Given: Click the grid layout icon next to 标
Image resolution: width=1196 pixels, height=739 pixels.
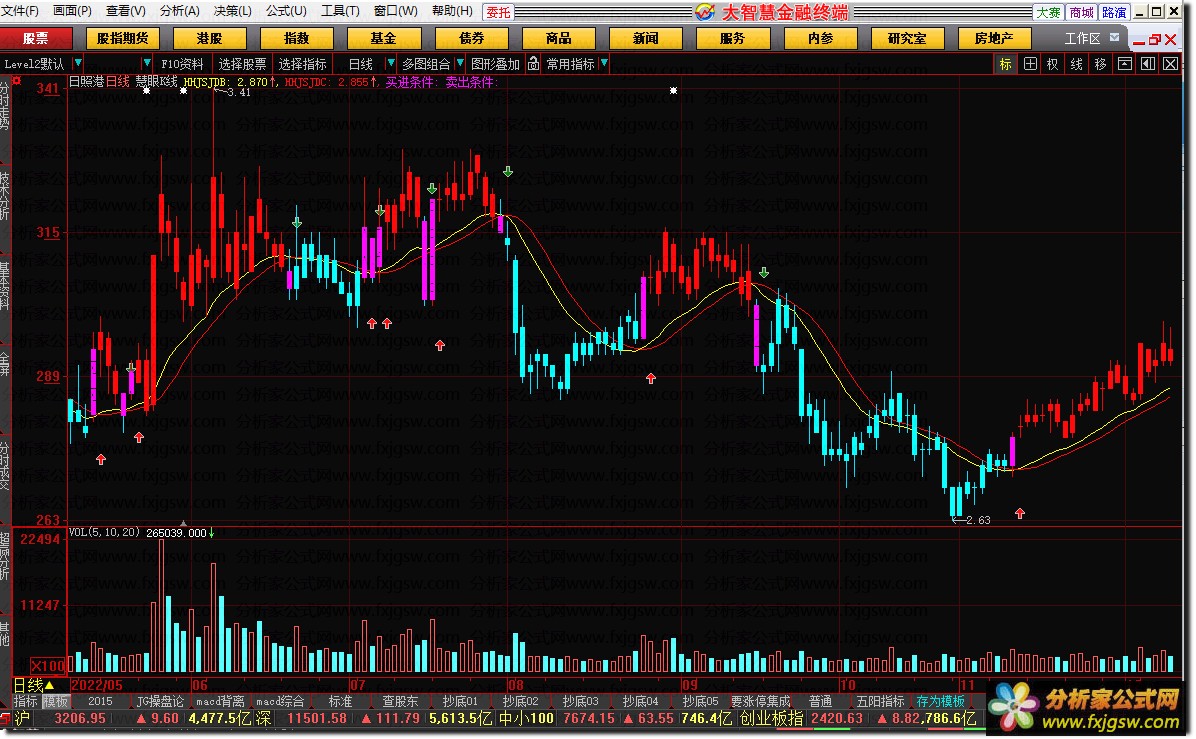Looking at the screenshot, I should pyautogui.click(x=1030, y=64).
